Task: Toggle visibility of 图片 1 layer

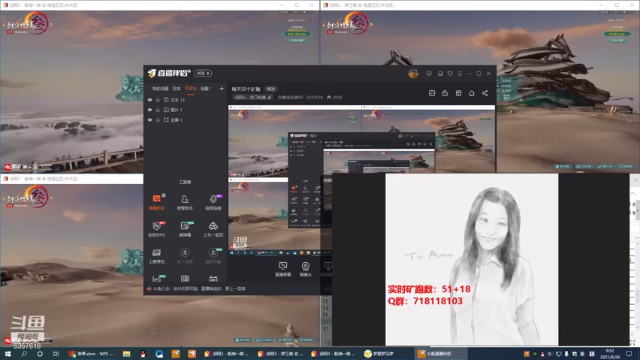Action: pos(150,110)
